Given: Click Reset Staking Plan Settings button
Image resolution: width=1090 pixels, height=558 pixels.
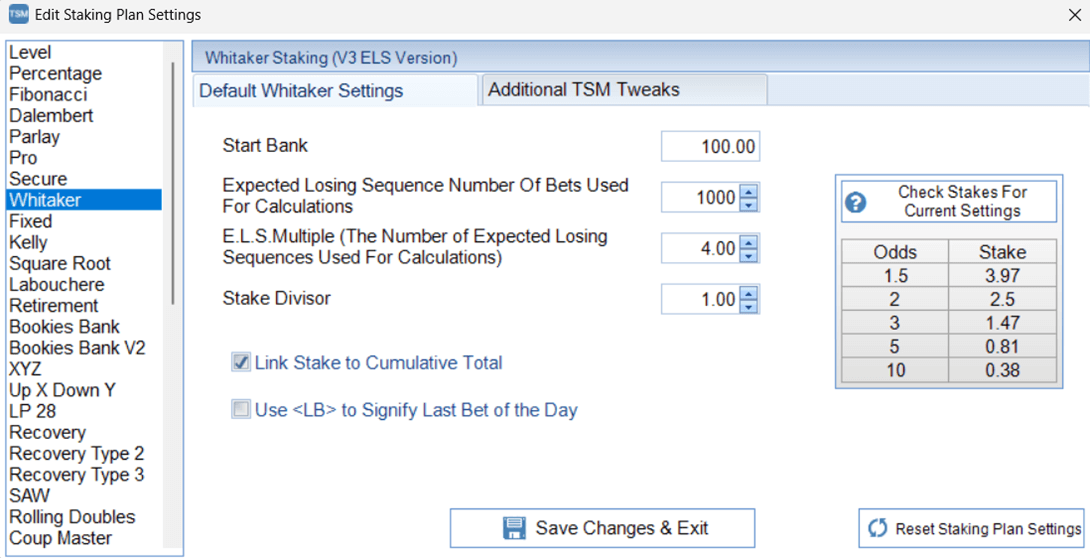Looking at the screenshot, I should (x=971, y=528).
